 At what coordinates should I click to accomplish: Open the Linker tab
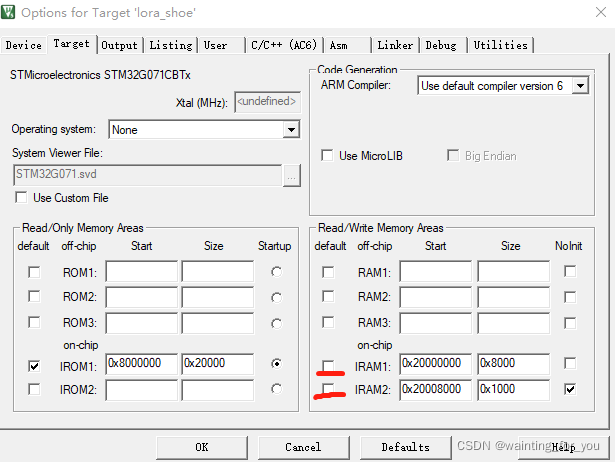[395, 45]
